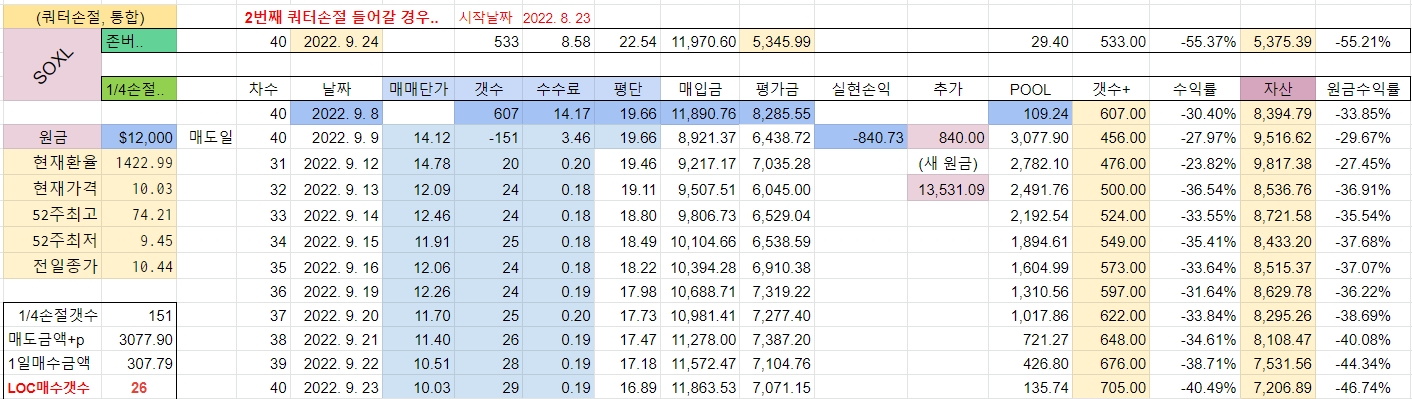Select the 1/4손절갯수 value 151
Screen dimensions: 1412x399
pyautogui.click(x=139, y=316)
